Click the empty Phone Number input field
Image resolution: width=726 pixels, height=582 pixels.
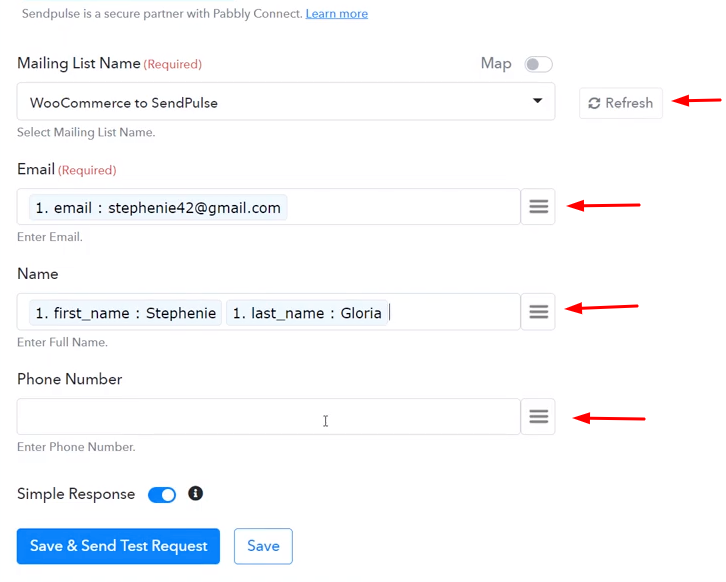269,416
